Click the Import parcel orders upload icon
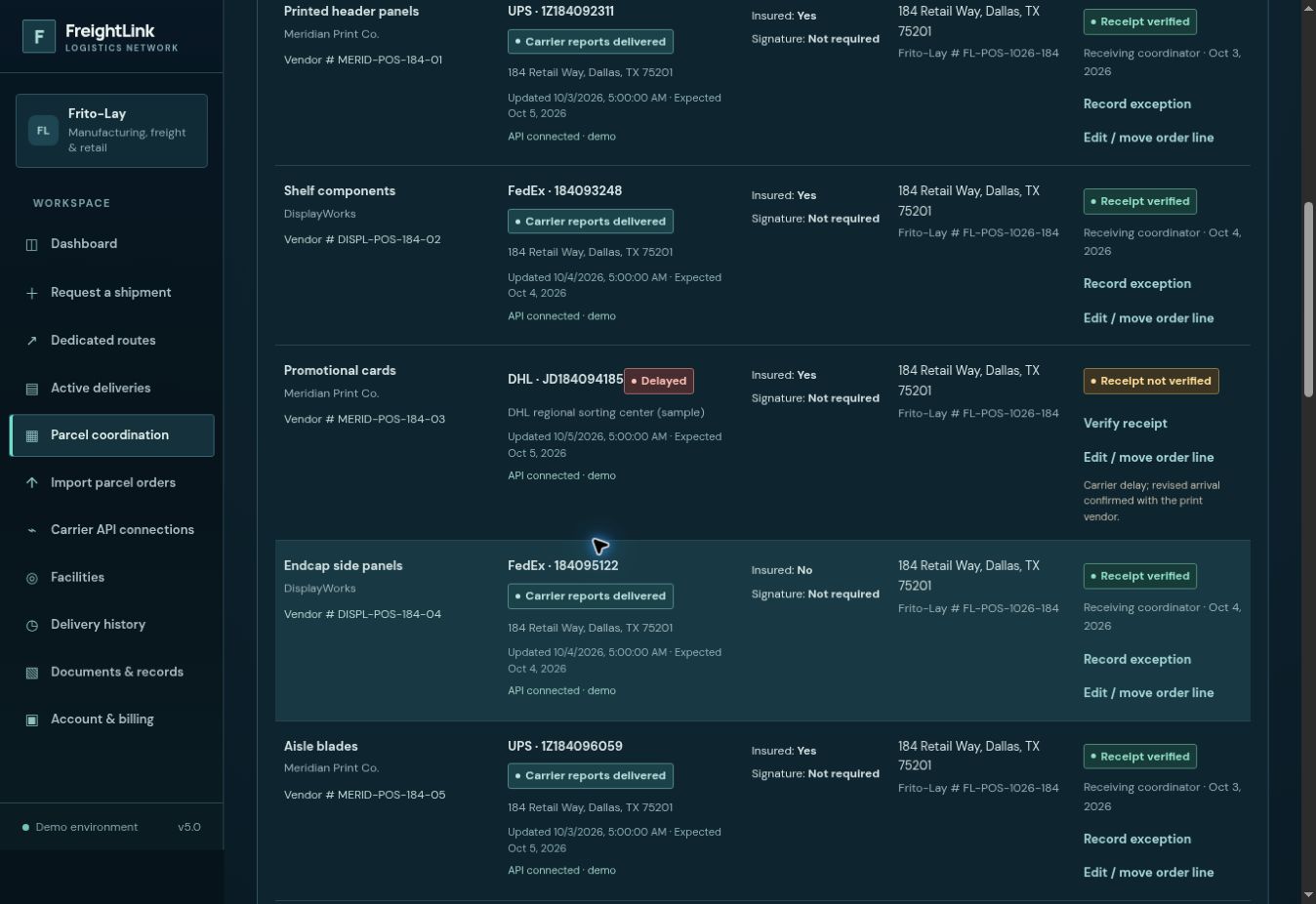The image size is (1316, 904). (31, 482)
